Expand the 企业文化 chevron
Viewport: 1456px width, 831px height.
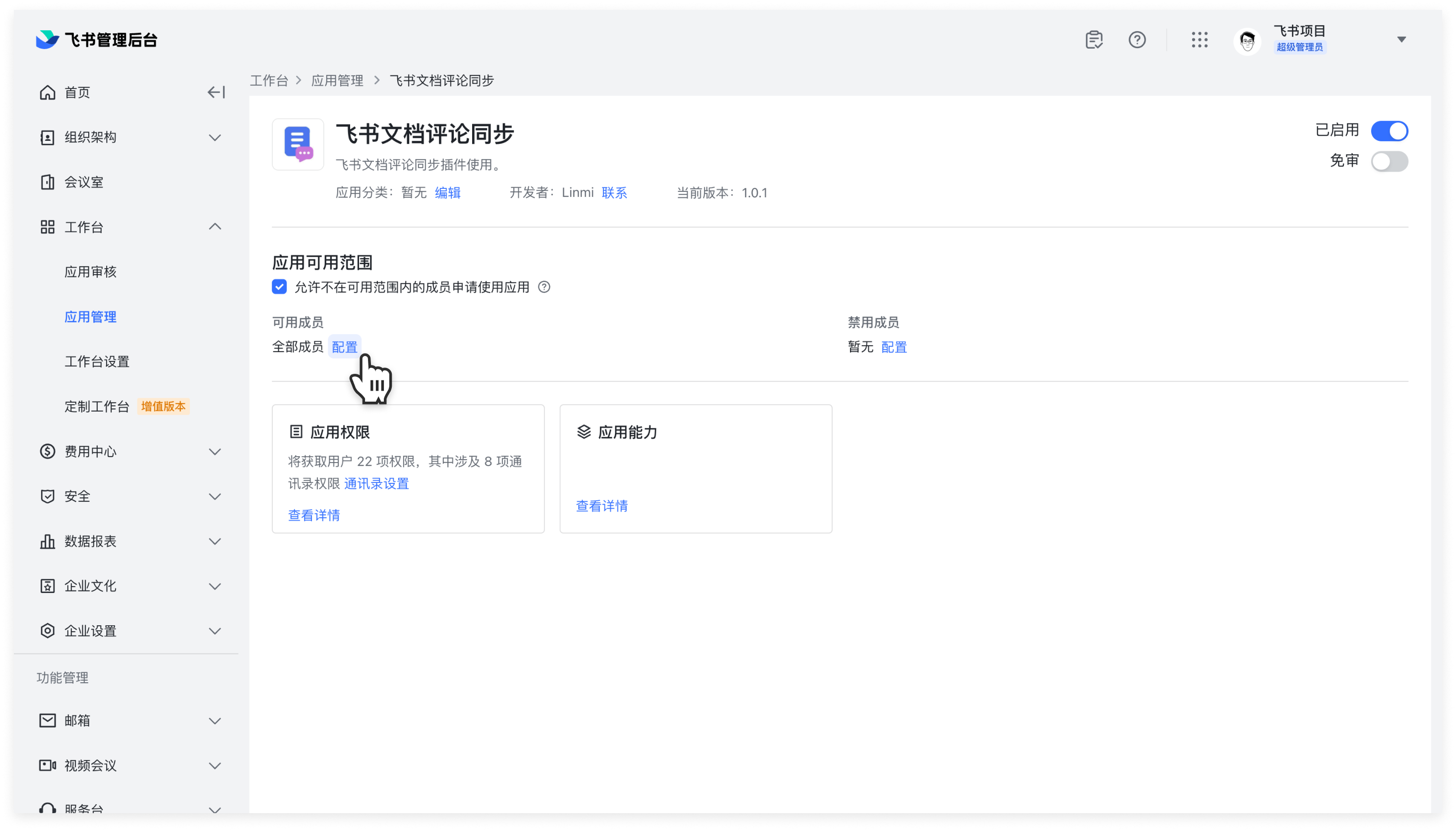coord(215,586)
